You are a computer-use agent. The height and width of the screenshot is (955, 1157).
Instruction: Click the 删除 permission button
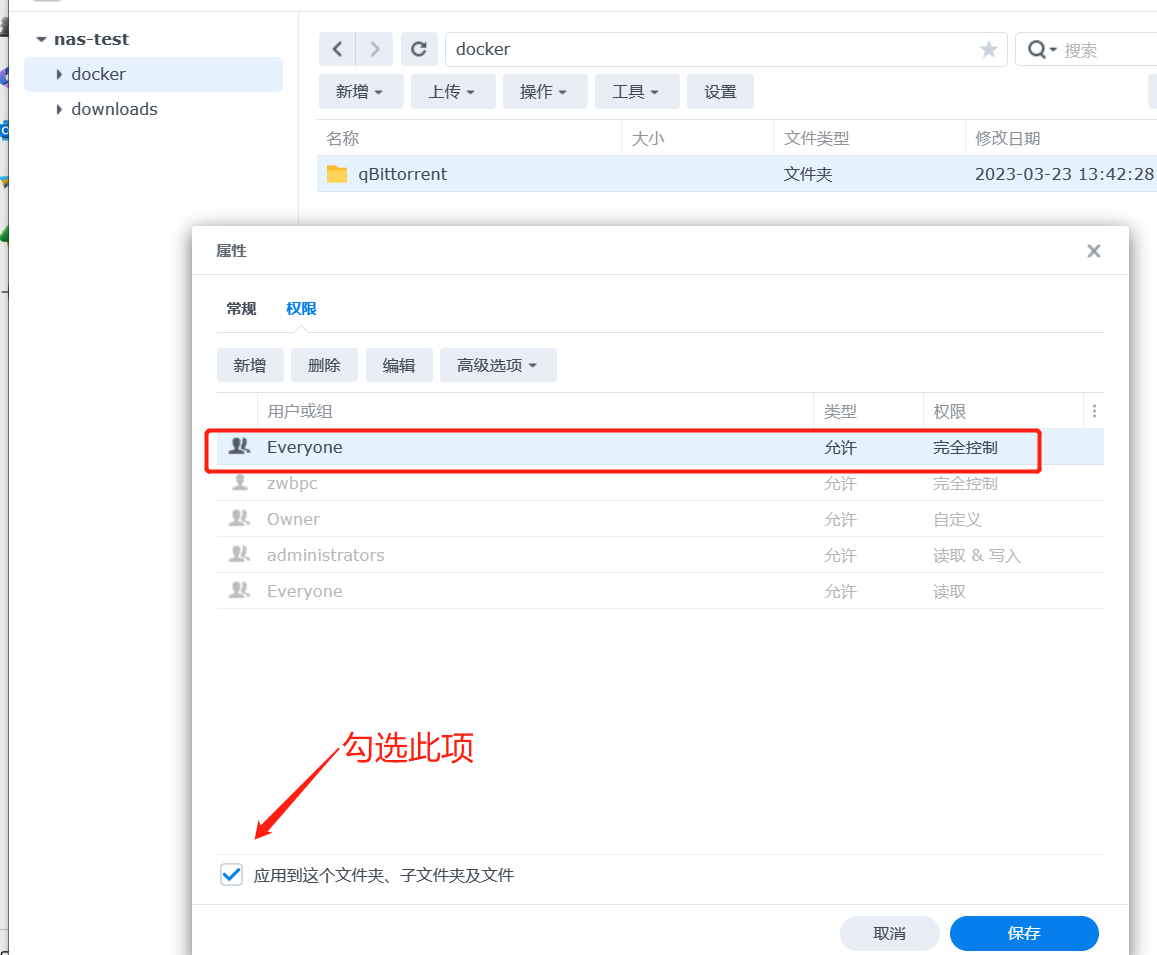[325, 365]
